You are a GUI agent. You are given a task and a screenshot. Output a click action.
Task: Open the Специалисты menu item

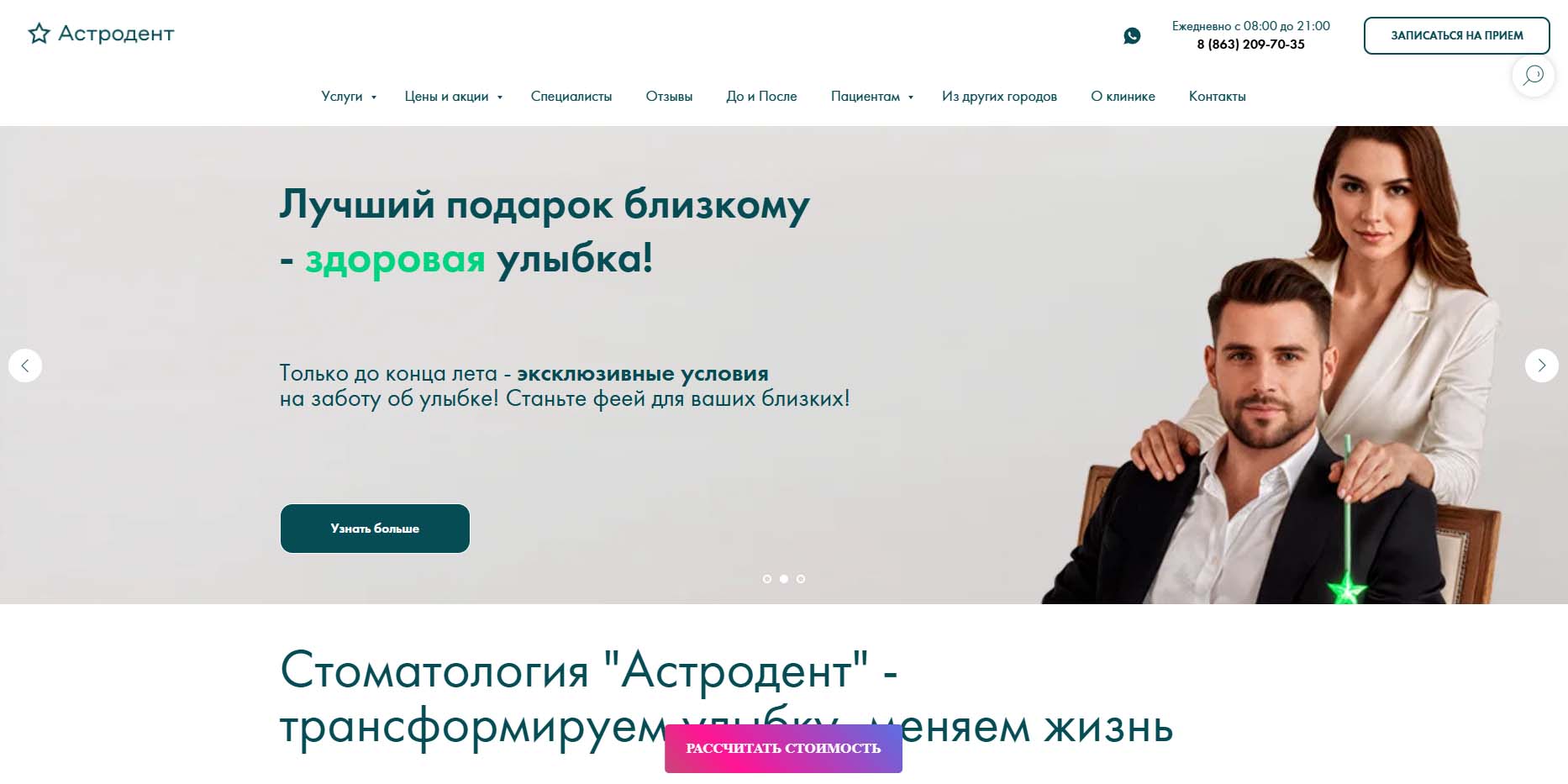571,97
